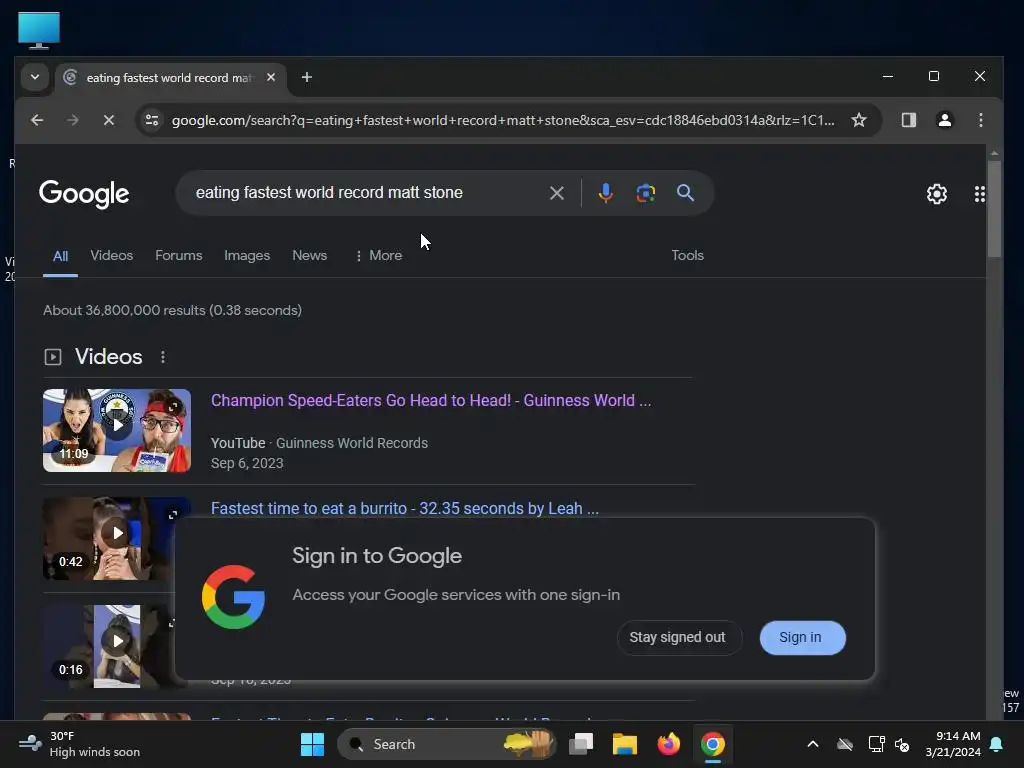The image size is (1024, 768).
Task: Open Google apps grid
Action: click(x=979, y=194)
